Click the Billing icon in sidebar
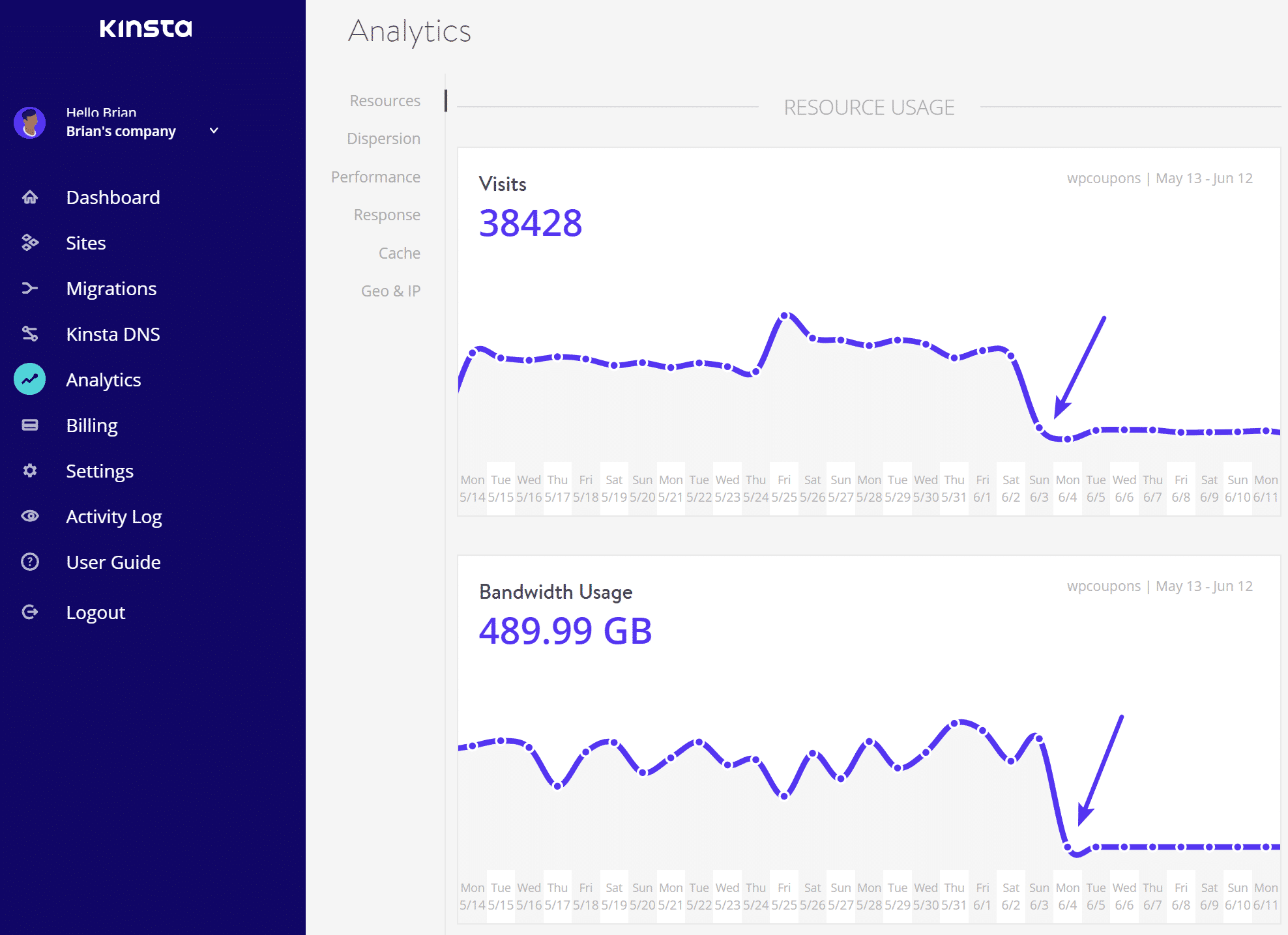This screenshot has width=1288, height=935. coord(30,425)
